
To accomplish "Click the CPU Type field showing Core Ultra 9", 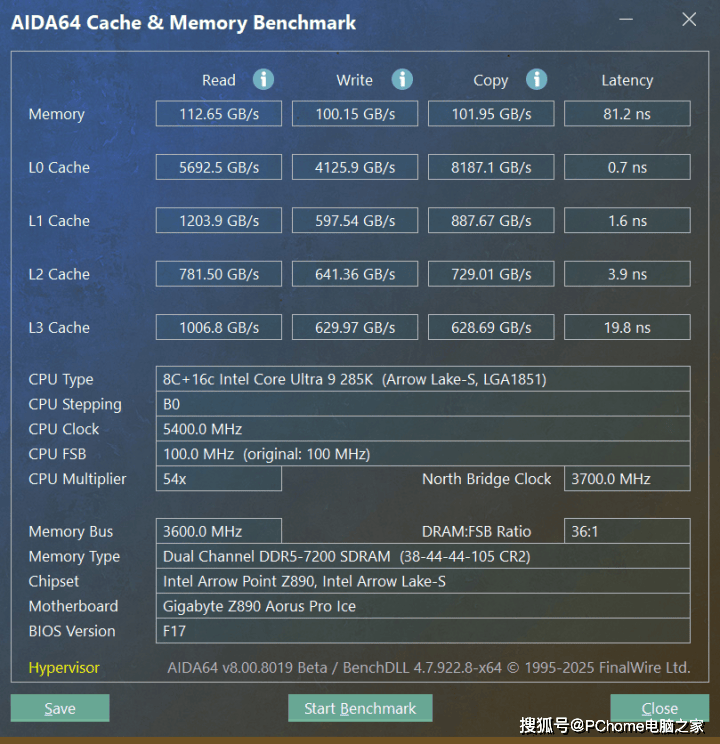I will coord(424,379).
